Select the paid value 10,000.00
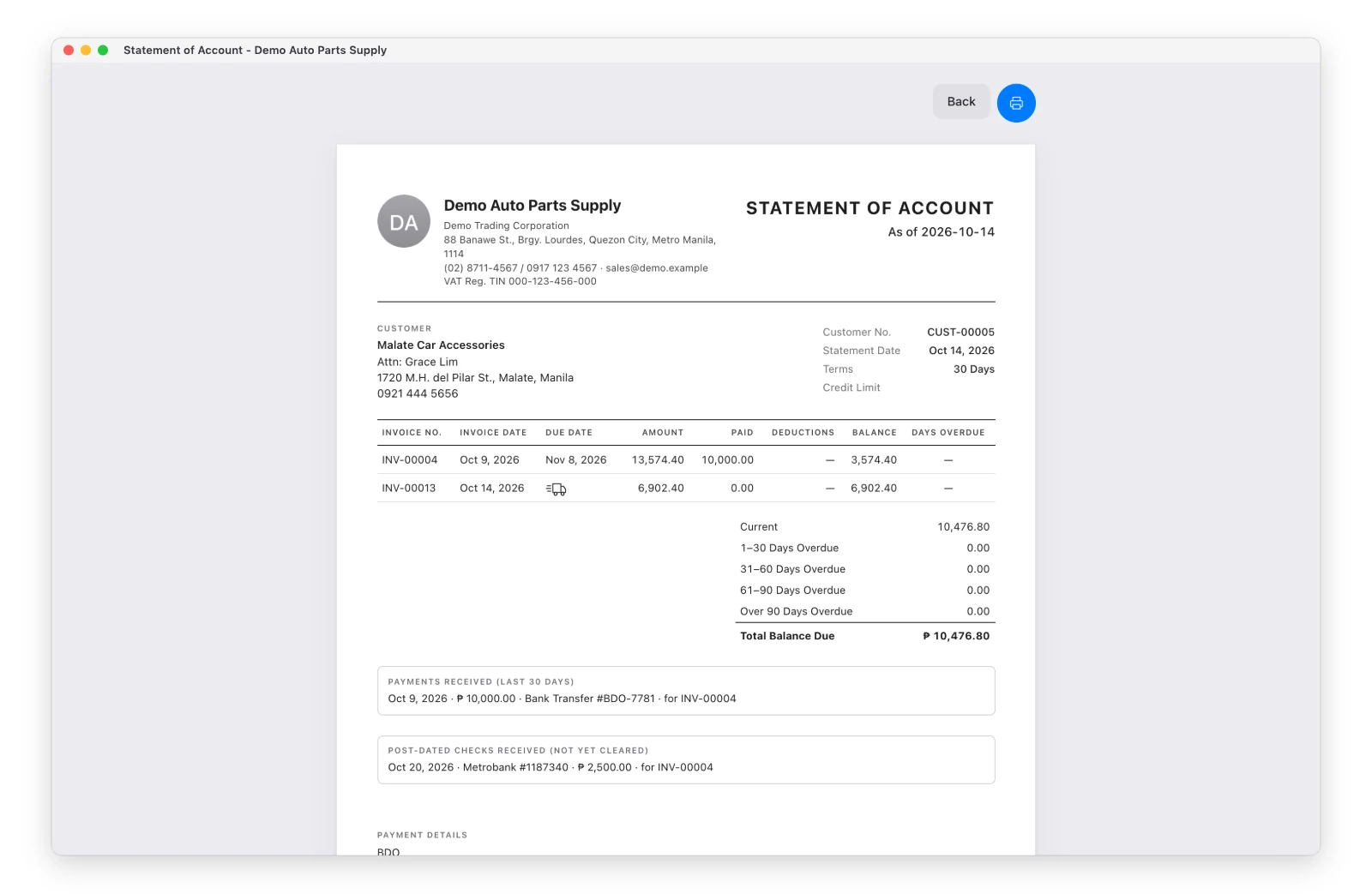The image size is (1372, 894). [x=727, y=460]
